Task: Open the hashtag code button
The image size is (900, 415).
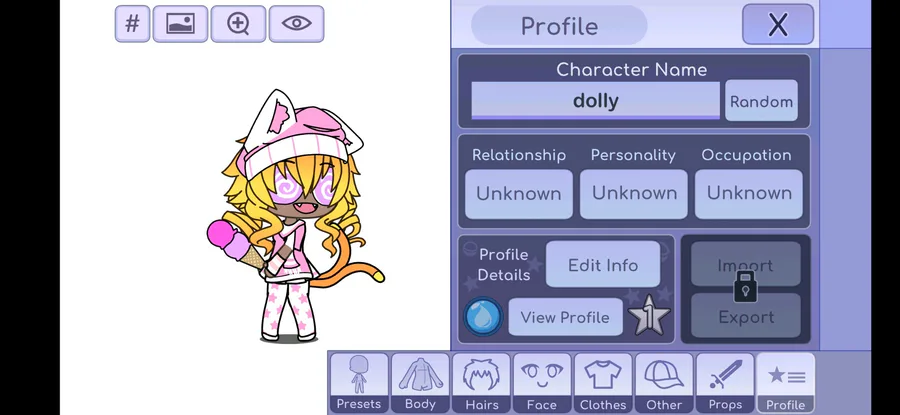Action: 132,24
